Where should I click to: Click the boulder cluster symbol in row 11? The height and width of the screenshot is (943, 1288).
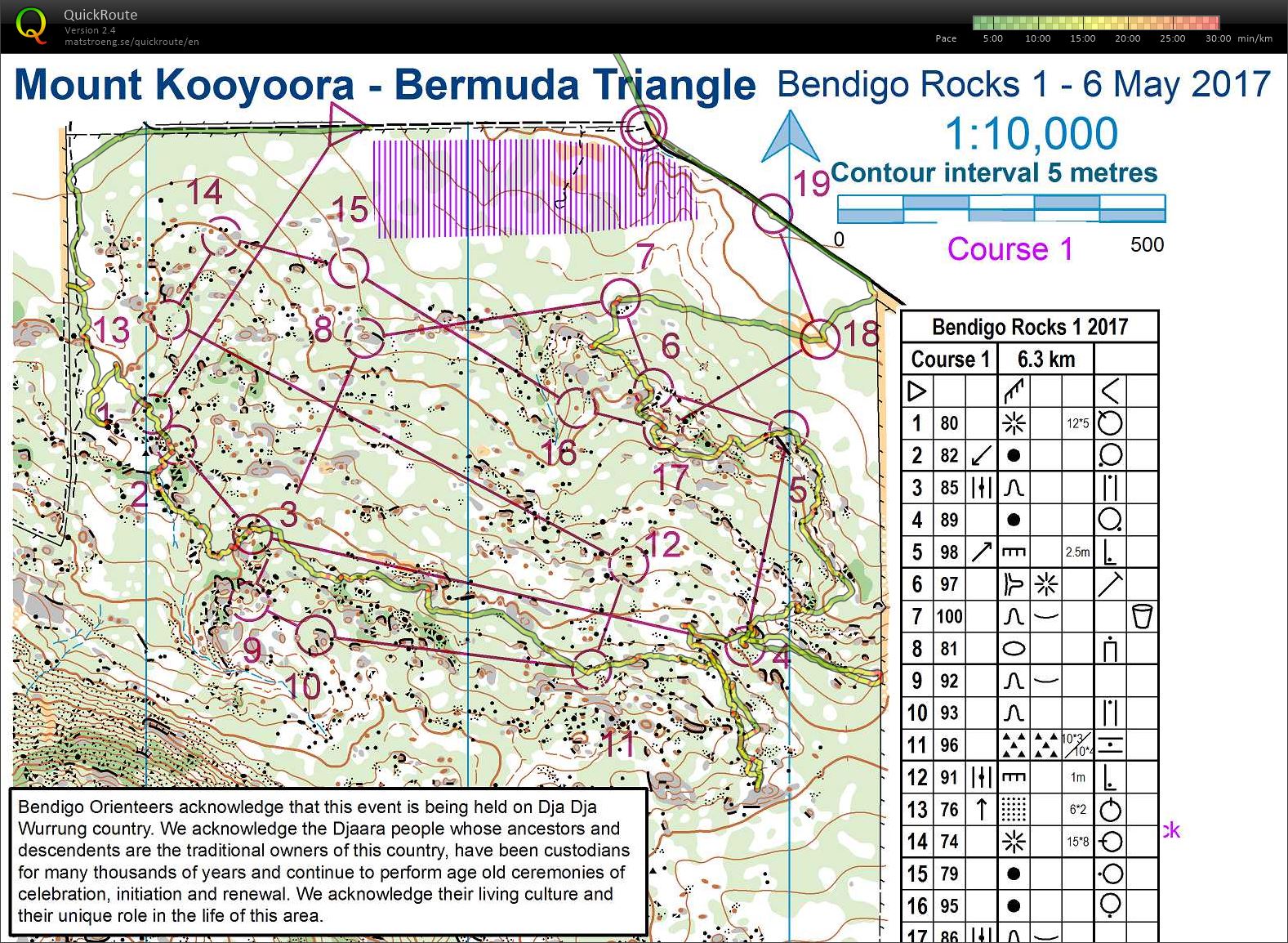pyautogui.click(x=1014, y=744)
